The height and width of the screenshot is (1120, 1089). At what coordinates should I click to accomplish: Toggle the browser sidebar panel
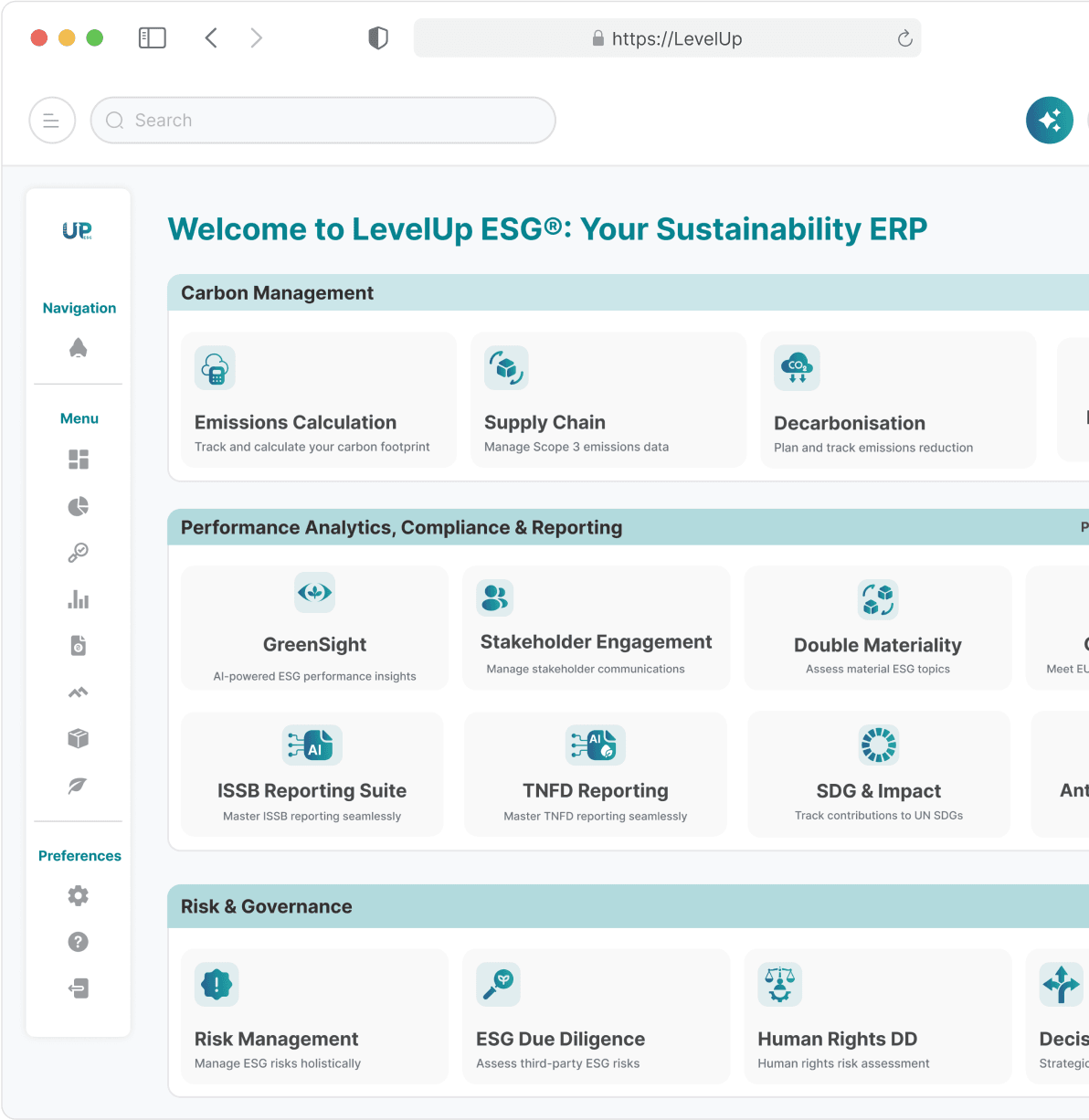tap(152, 37)
